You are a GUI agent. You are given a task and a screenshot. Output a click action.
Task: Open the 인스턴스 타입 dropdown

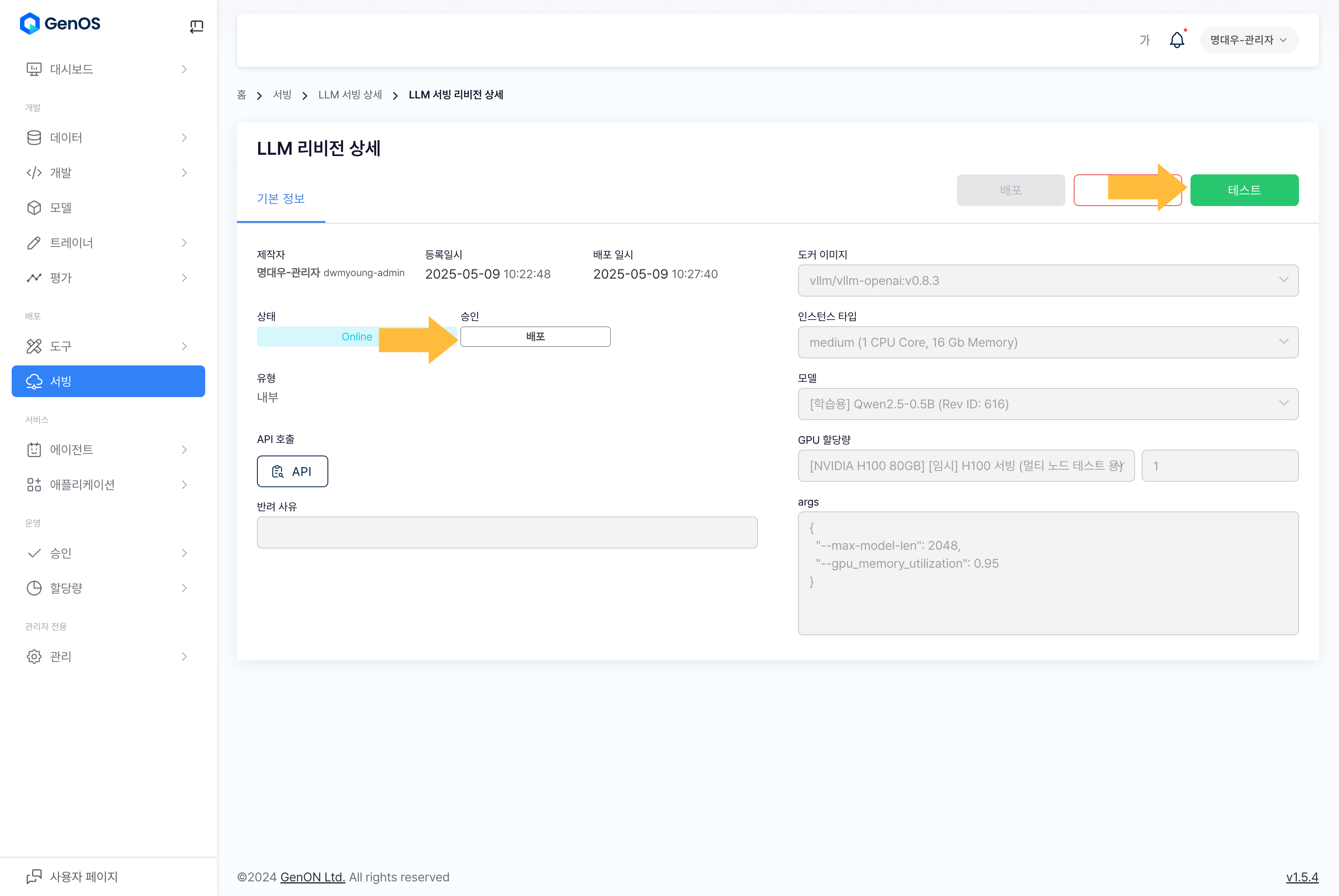point(1047,342)
